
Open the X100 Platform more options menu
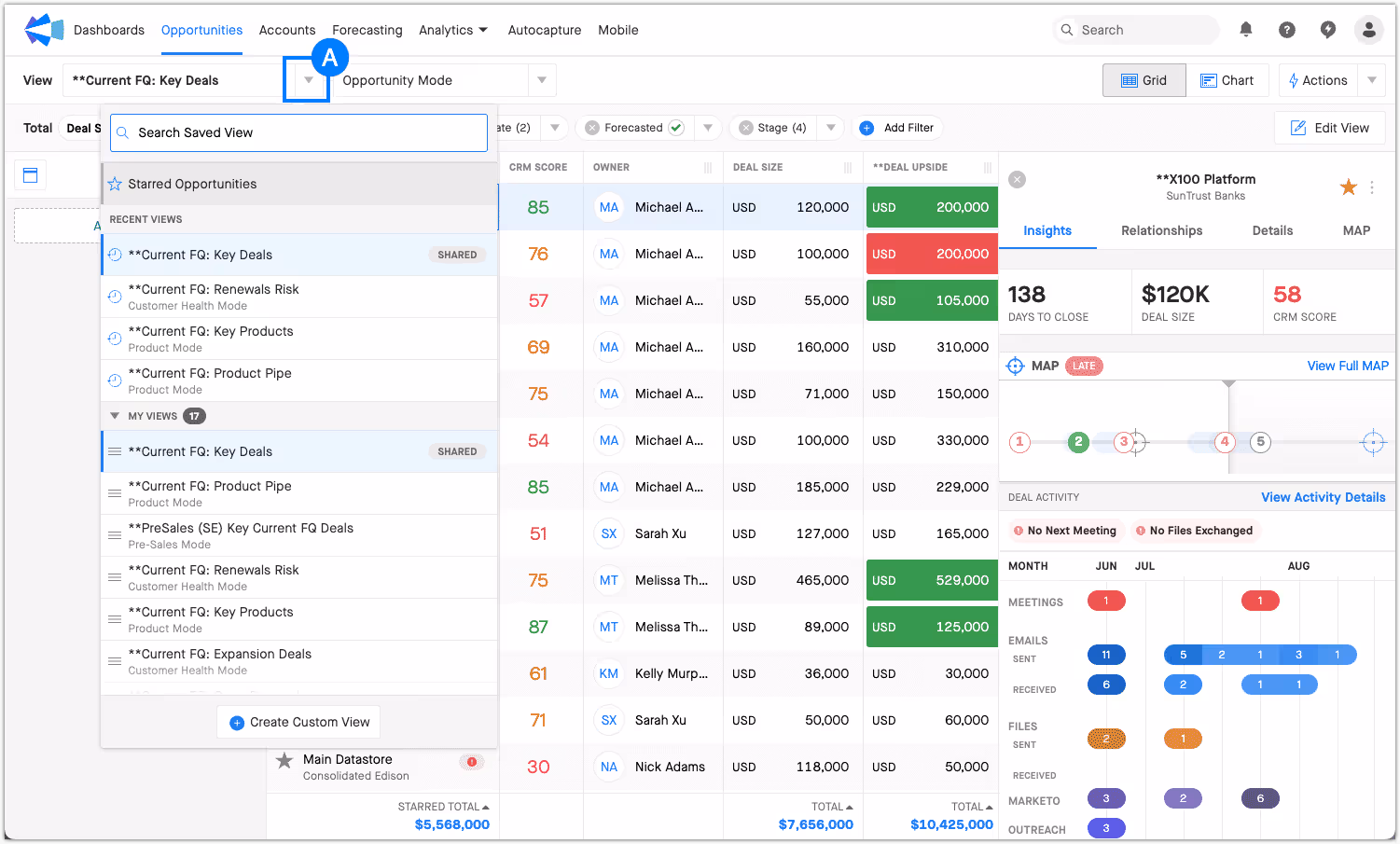[1372, 187]
